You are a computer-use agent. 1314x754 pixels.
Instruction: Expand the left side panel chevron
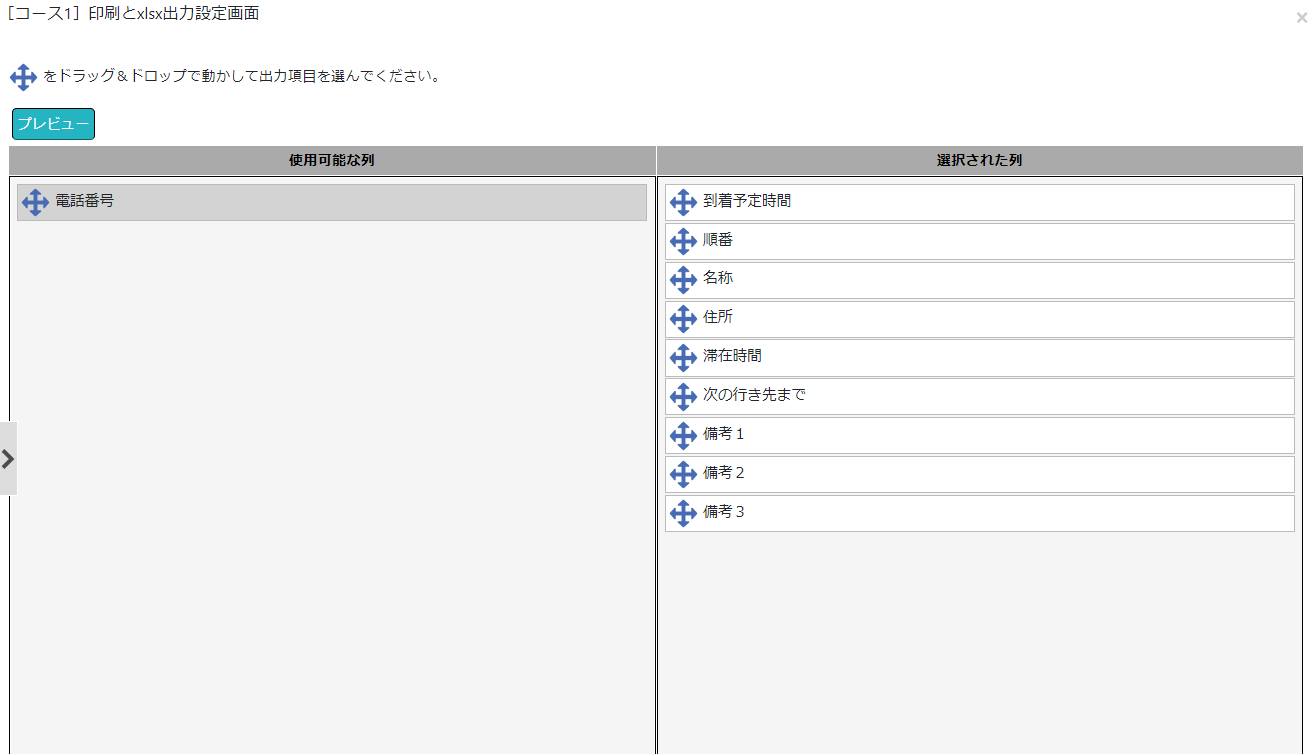click(x=8, y=459)
